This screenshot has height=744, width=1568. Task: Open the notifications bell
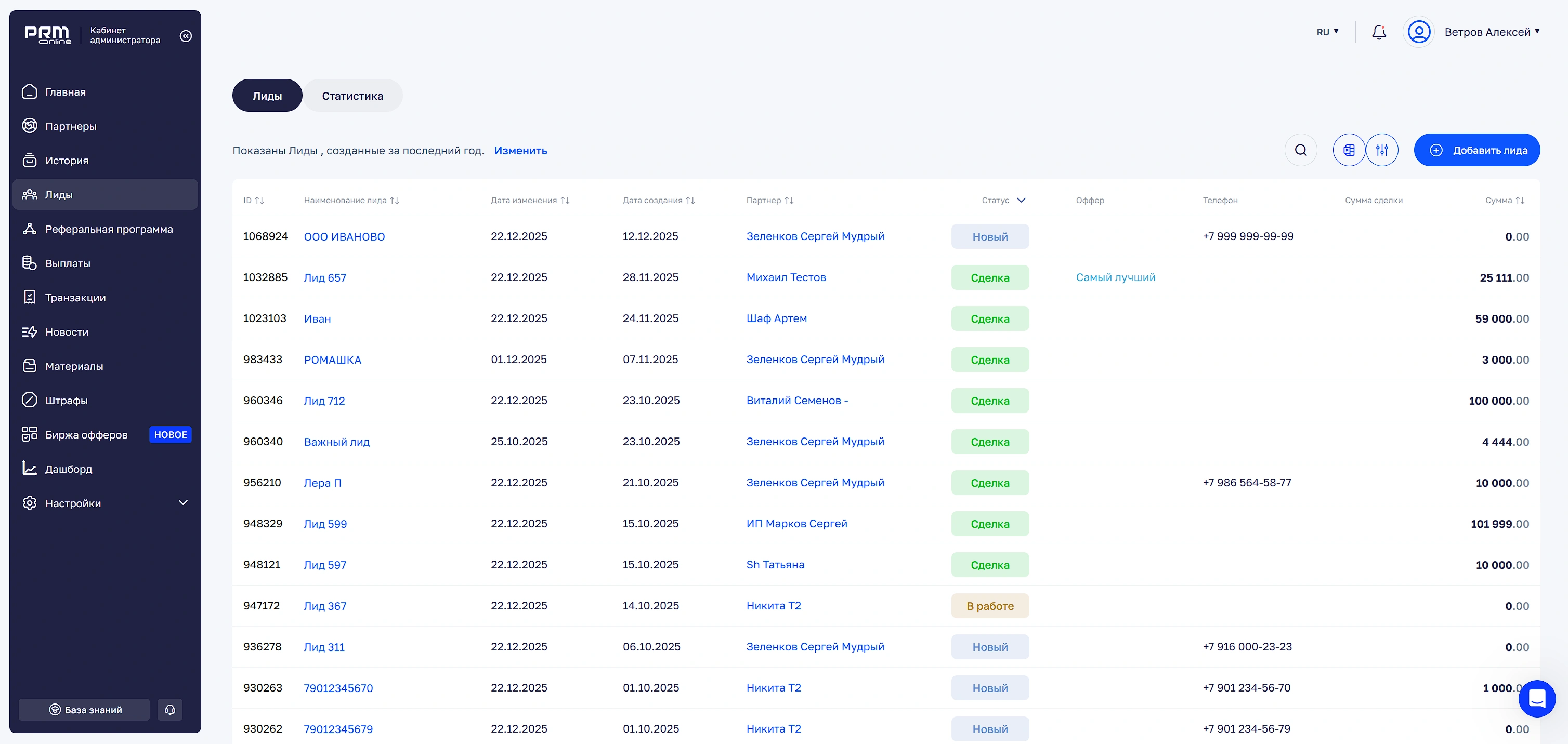coord(1379,32)
